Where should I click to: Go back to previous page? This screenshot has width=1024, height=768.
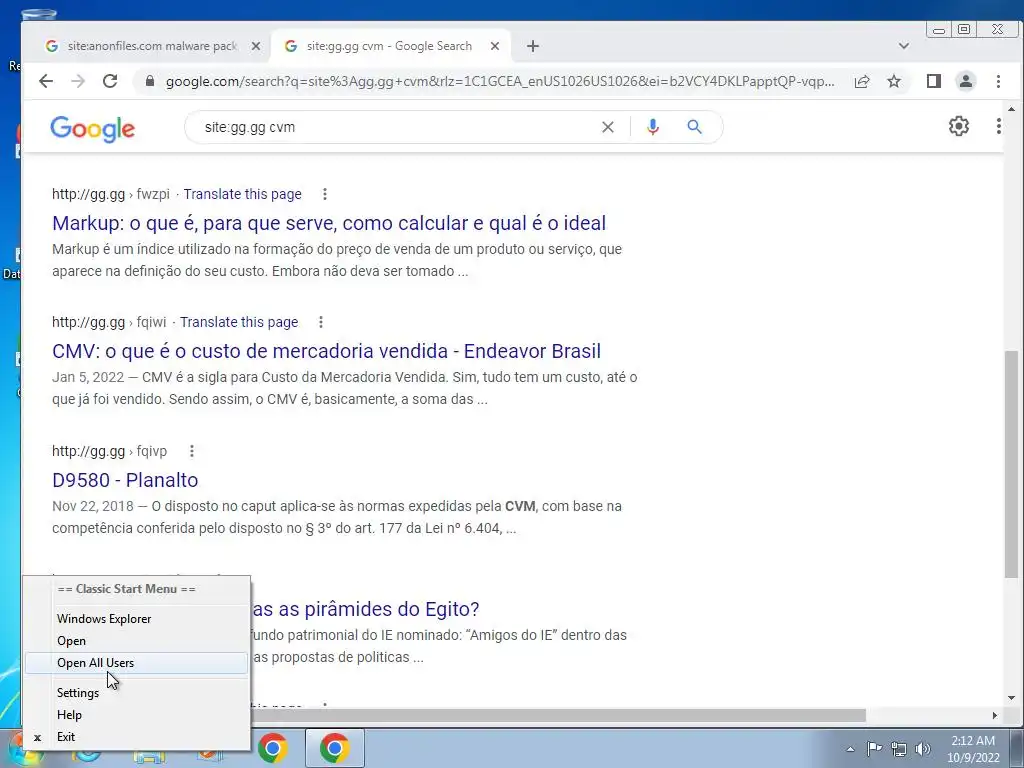coord(46,81)
